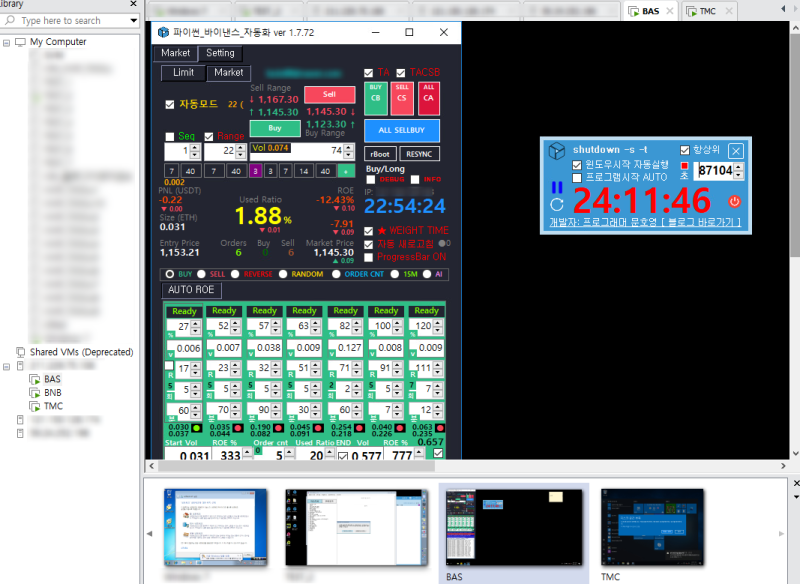Switch to the BAS VM tab
The height and width of the screenshot is (584, 800).
[x=651, y=11]
